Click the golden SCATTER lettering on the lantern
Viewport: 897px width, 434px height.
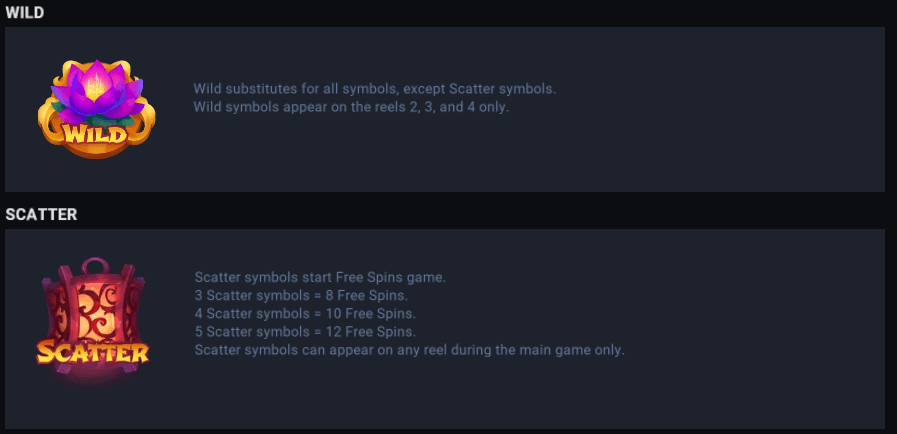[93, 352]
